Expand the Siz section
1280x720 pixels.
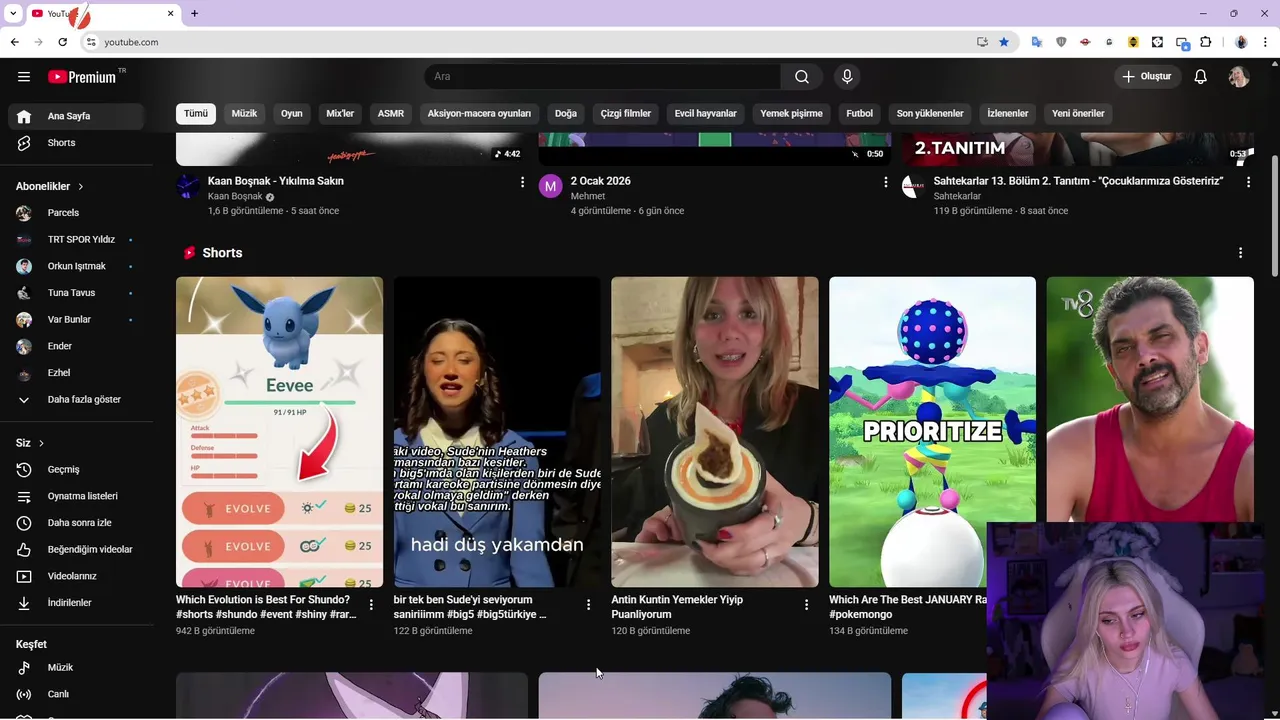pos(30,443)
